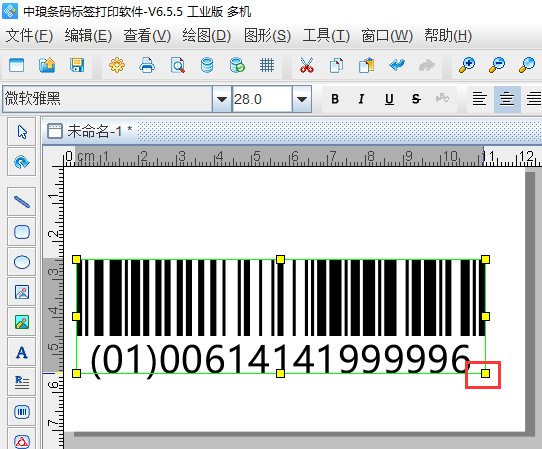Click the Paste clipboard icon

366,65
